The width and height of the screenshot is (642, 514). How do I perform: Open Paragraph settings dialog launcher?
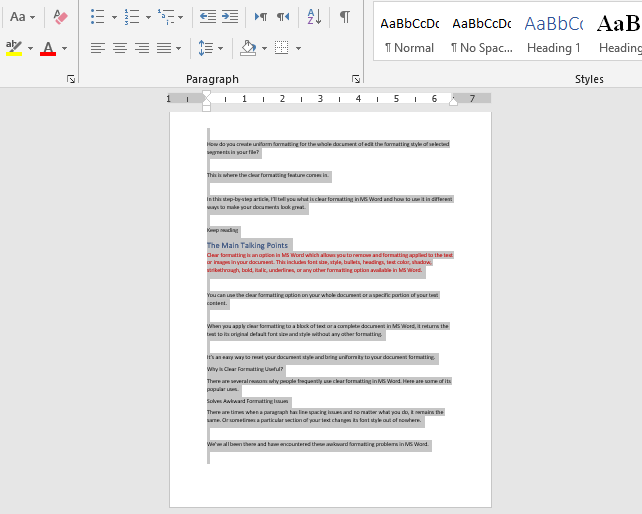tap(356, 79)
